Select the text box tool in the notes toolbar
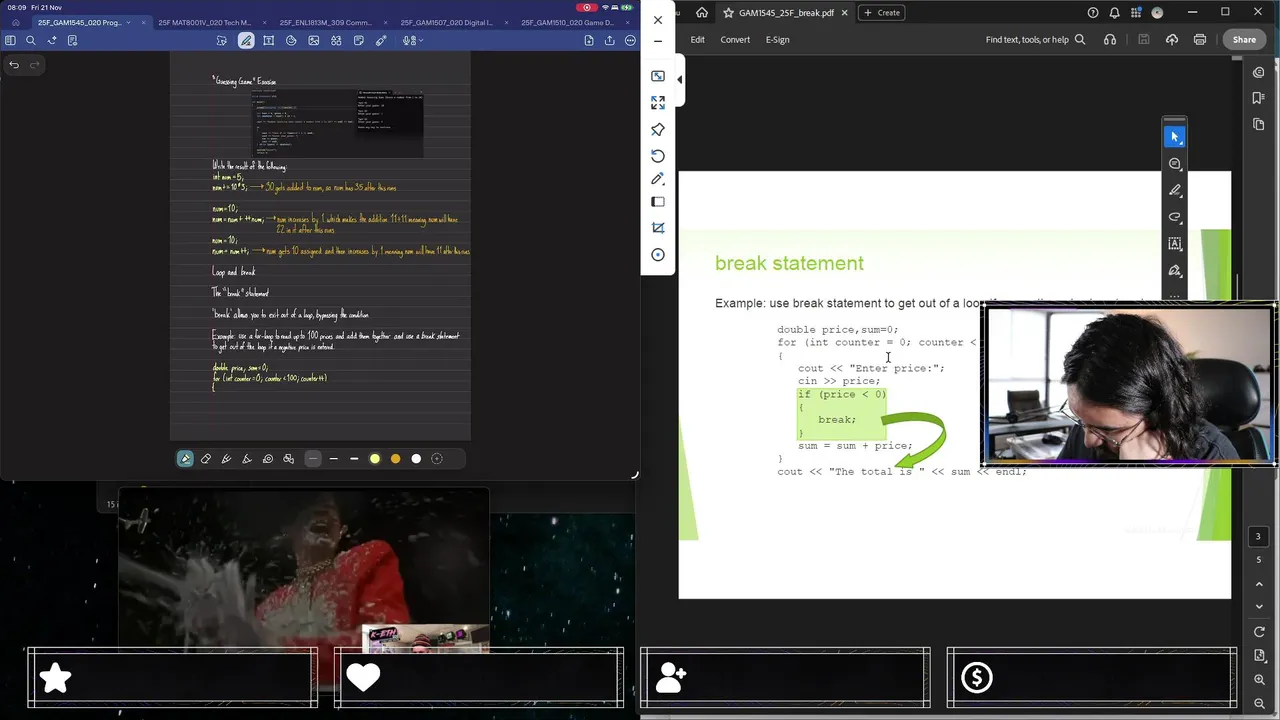 (x=268, y=40)
